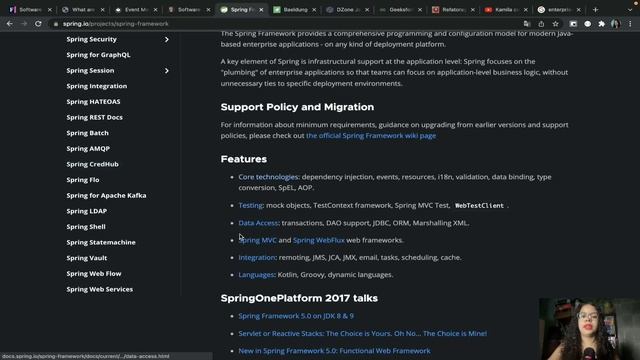The width and height of the screenshot is (640, 360).
Task: Open Spring REST Docs in sidebar
Action: 95,117
